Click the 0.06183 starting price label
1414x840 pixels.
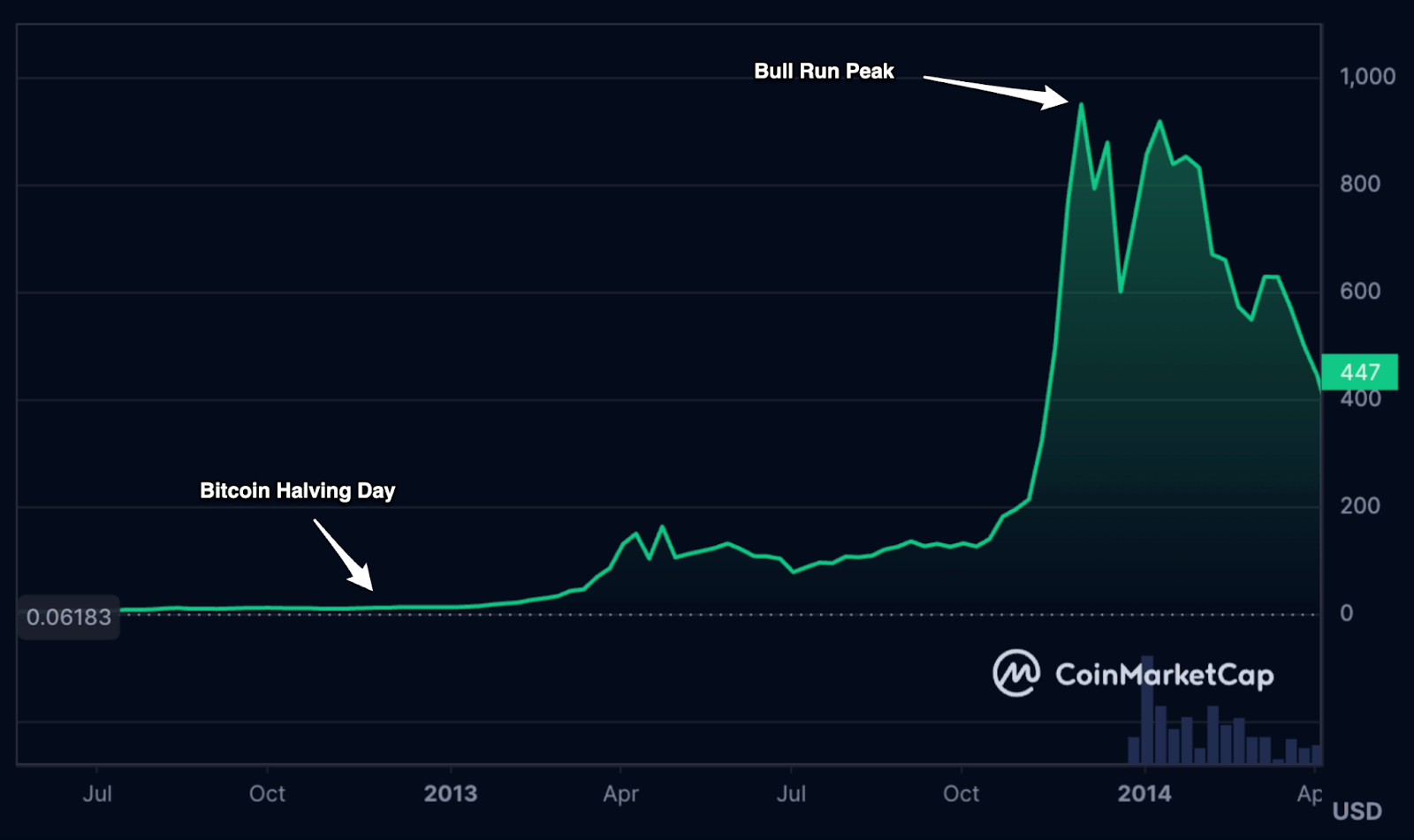tap(69, 617)
